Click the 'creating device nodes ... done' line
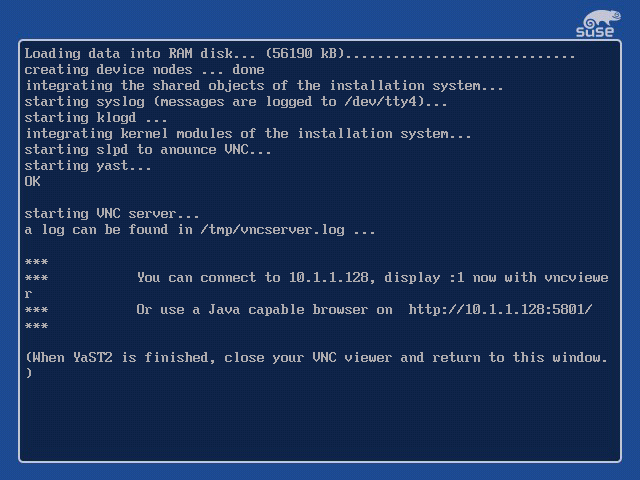The image size is (640, 480). tap(144, 69)
